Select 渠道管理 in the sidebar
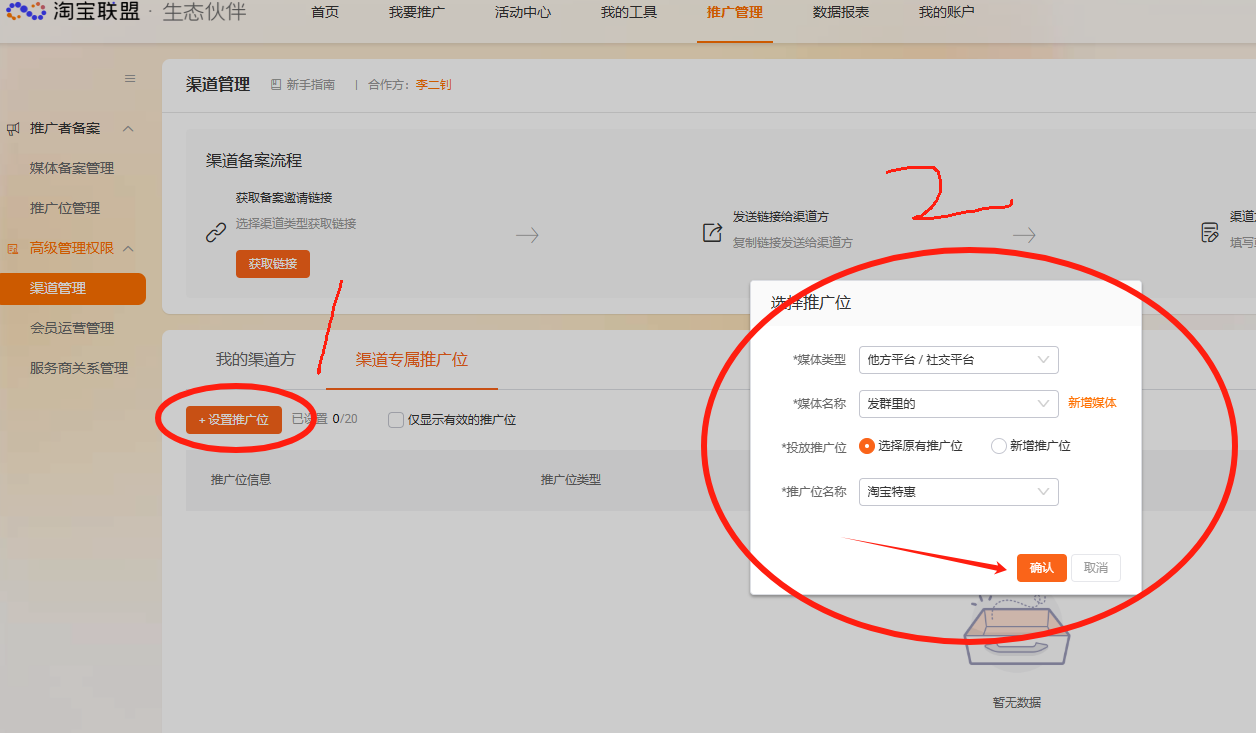This screenshot has height=733, width=1256. click(x=73, y=288)
